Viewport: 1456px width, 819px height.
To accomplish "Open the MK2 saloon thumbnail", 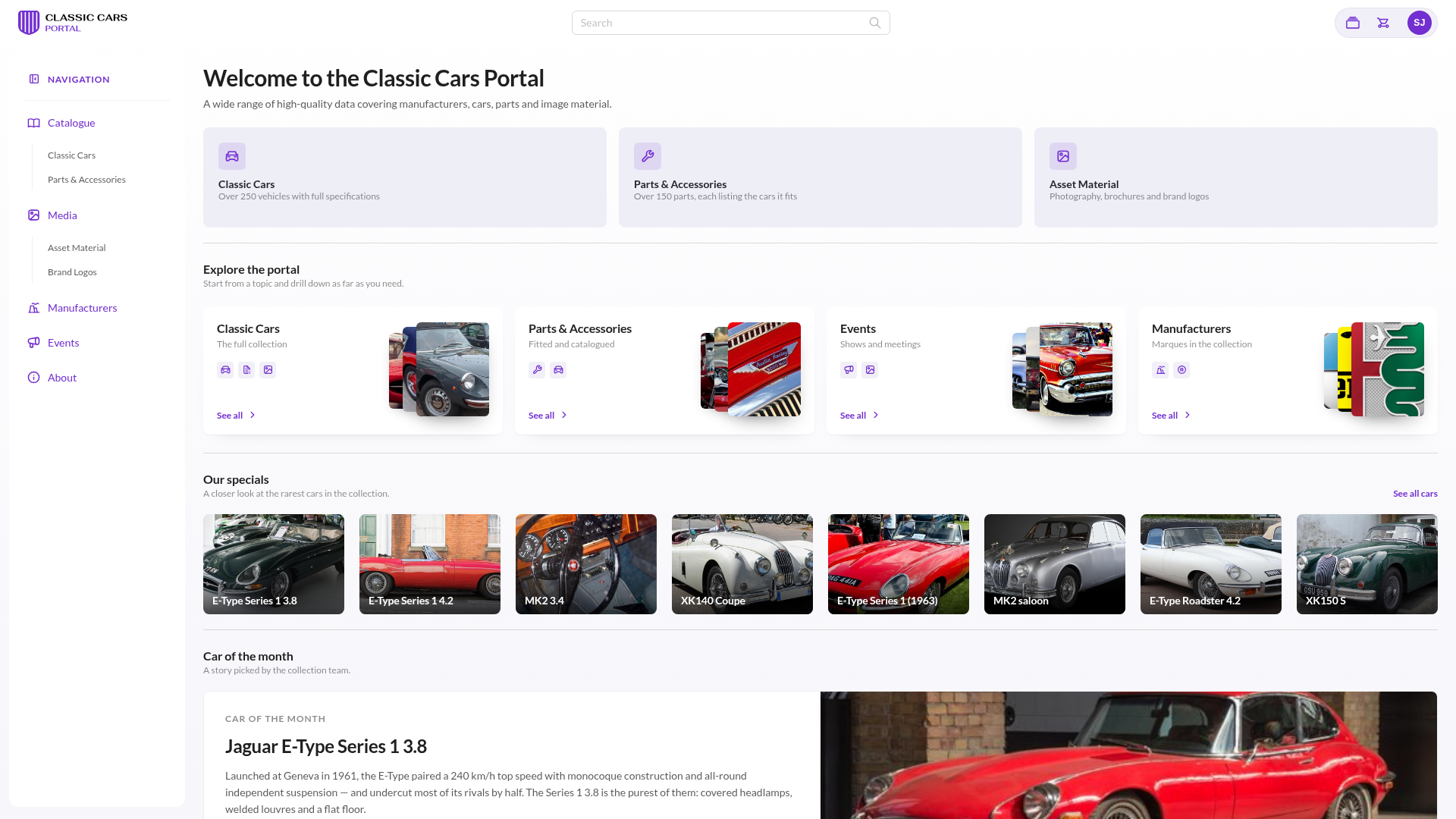I will [x=1055, y=564].
